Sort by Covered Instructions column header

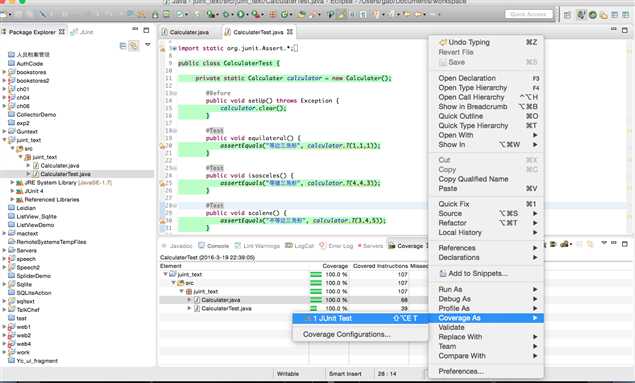(x=380, y=266)
